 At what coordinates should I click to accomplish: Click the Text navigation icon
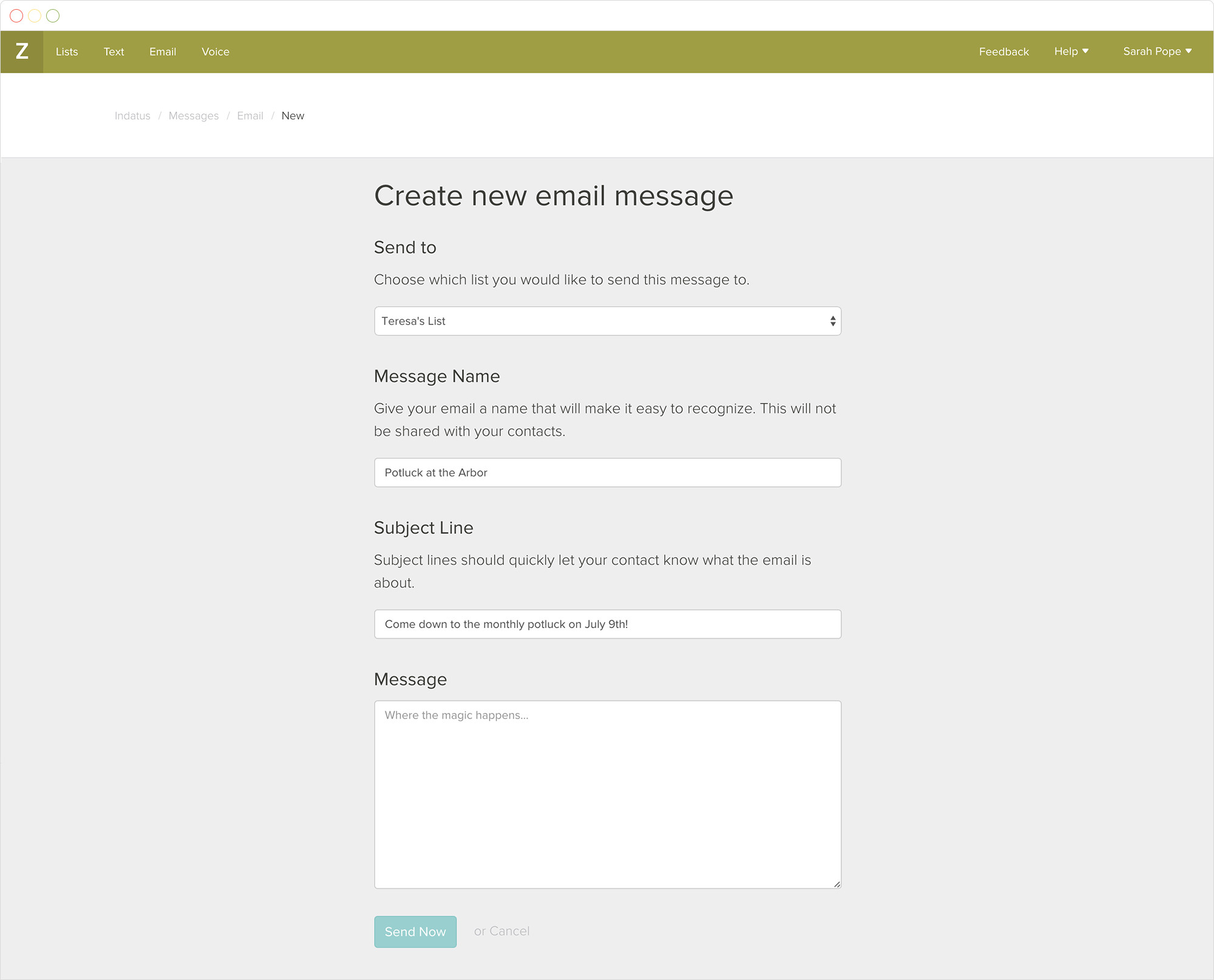(x=114, y=52)
